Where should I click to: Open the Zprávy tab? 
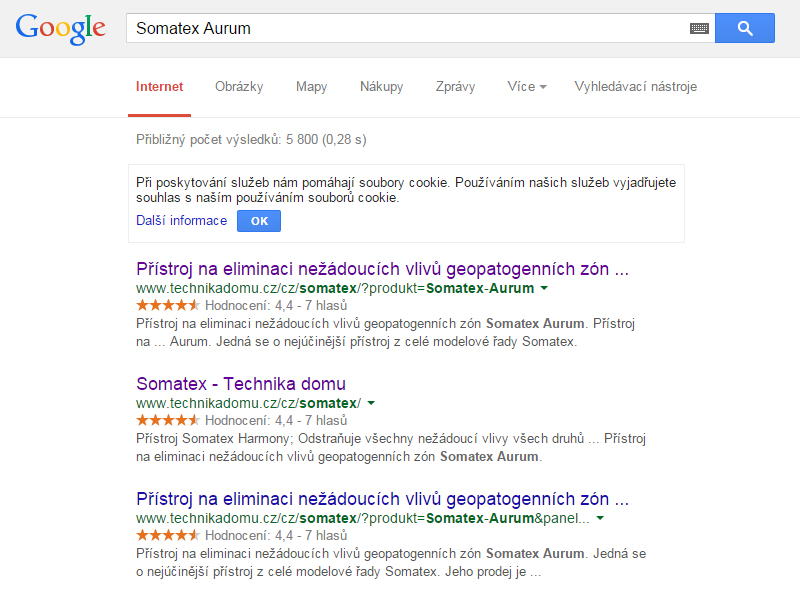point(455,87)
